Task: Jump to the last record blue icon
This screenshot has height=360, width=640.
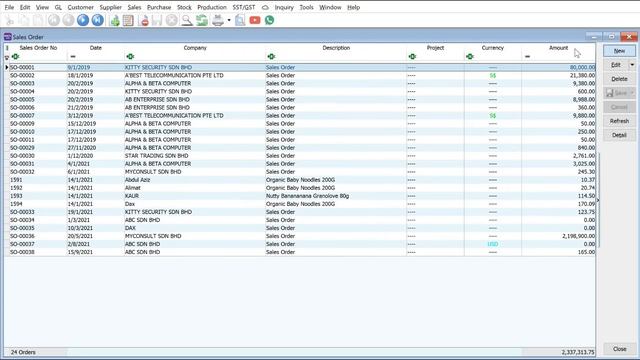Action: (98, 20)
